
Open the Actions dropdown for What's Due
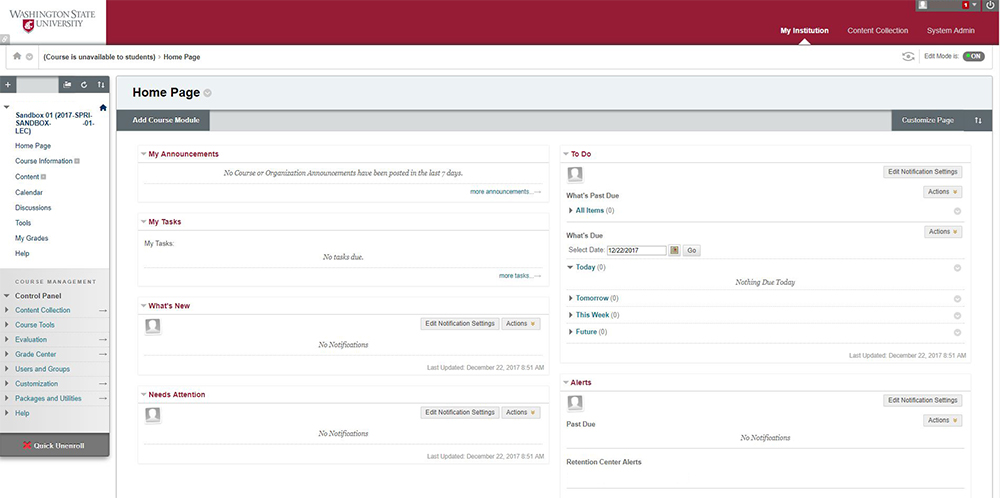pyautogui.click(x=943, y=231)
